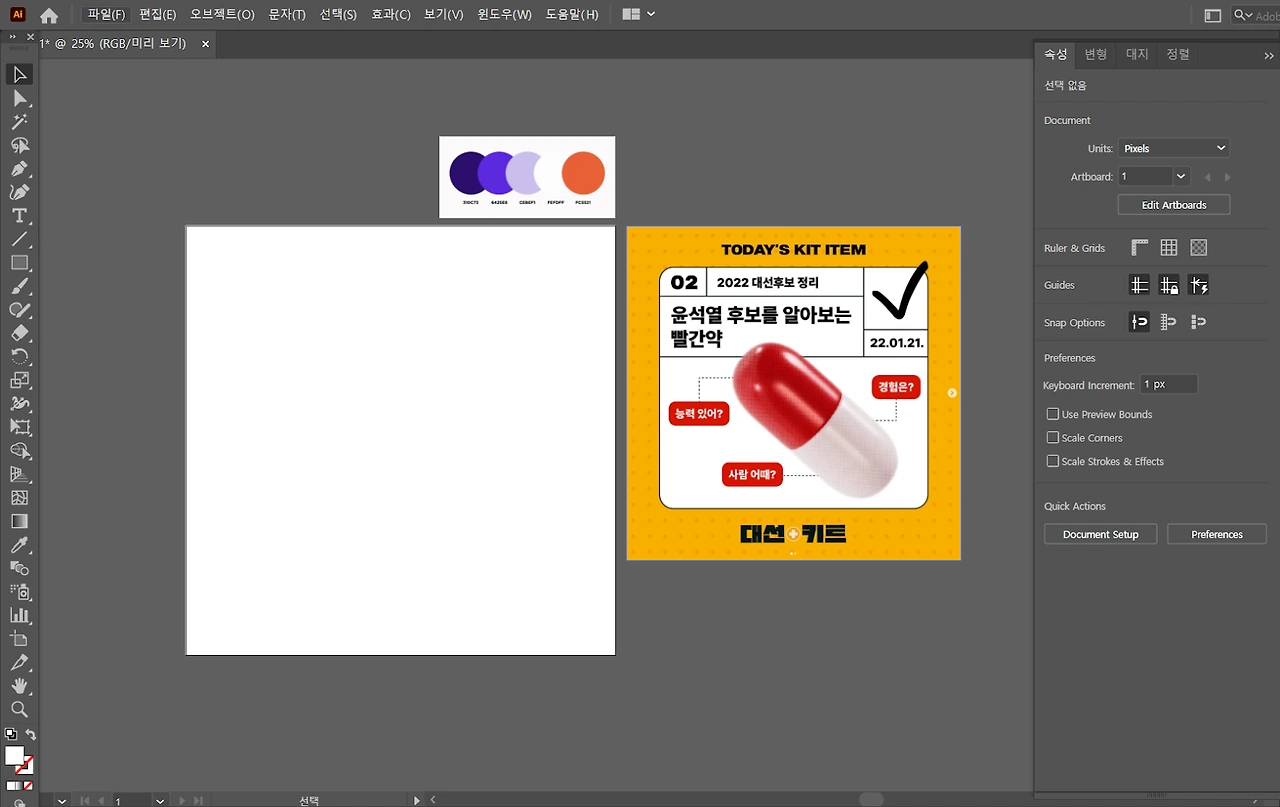1280x807 pixels.
Task: Select the Paintbrush tool
Action: click(x=19, y=286)
